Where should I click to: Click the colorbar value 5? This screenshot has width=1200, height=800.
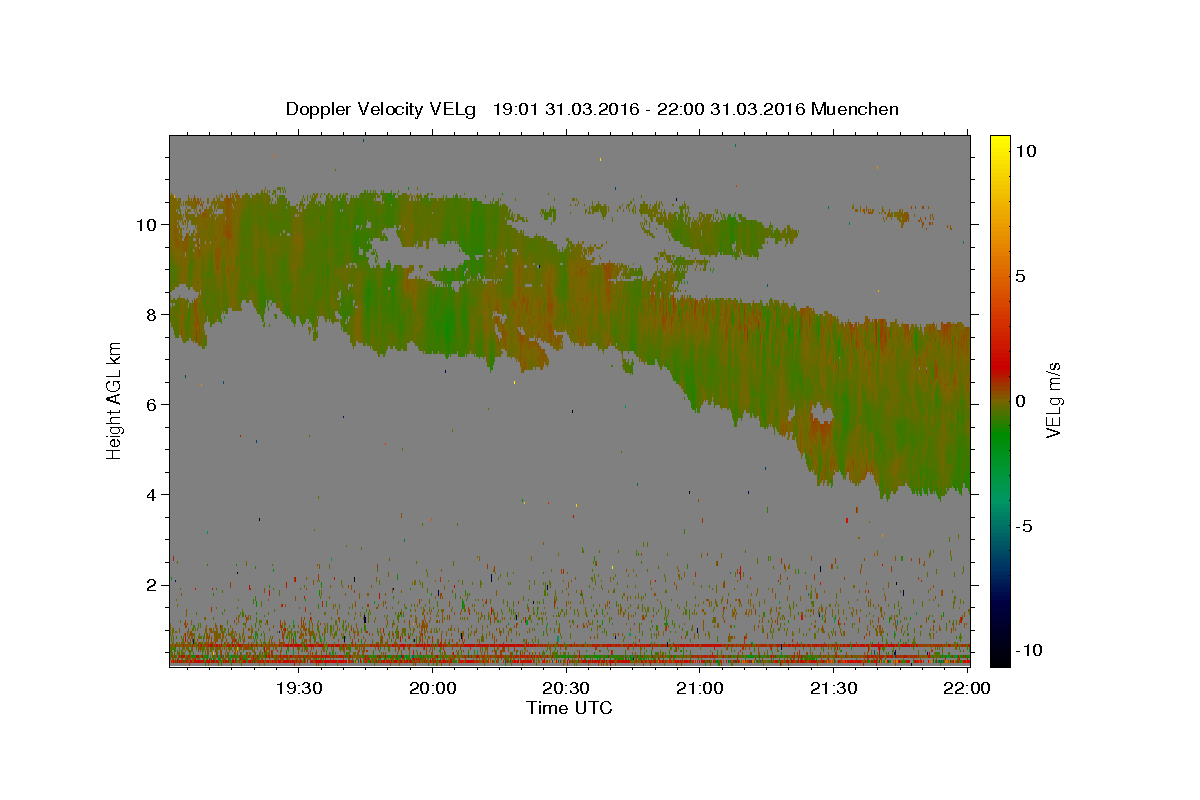coord(1020,276)
